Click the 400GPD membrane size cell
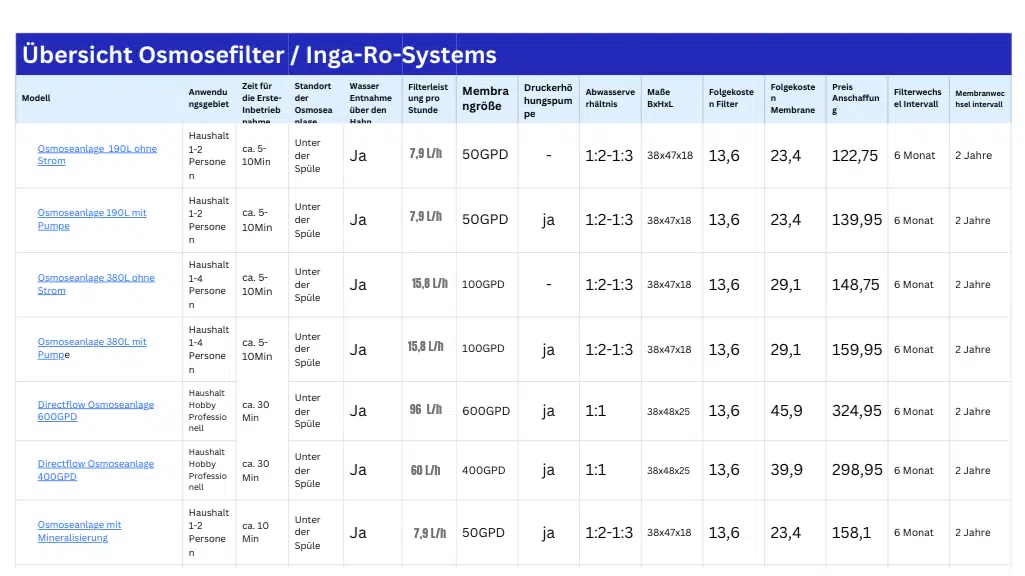The width and height of the screenshot is (1025, 576). (x=483, y=470)
